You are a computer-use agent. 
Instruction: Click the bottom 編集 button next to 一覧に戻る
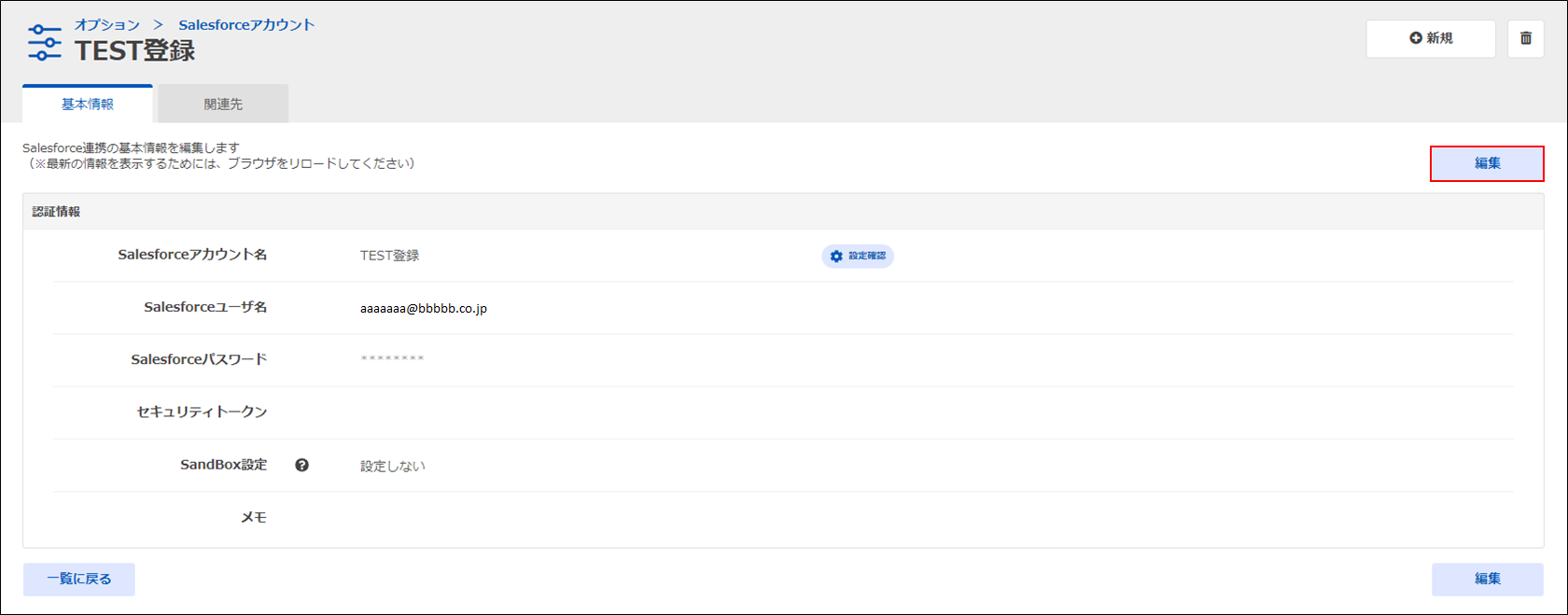click(x=1487, y=579)
